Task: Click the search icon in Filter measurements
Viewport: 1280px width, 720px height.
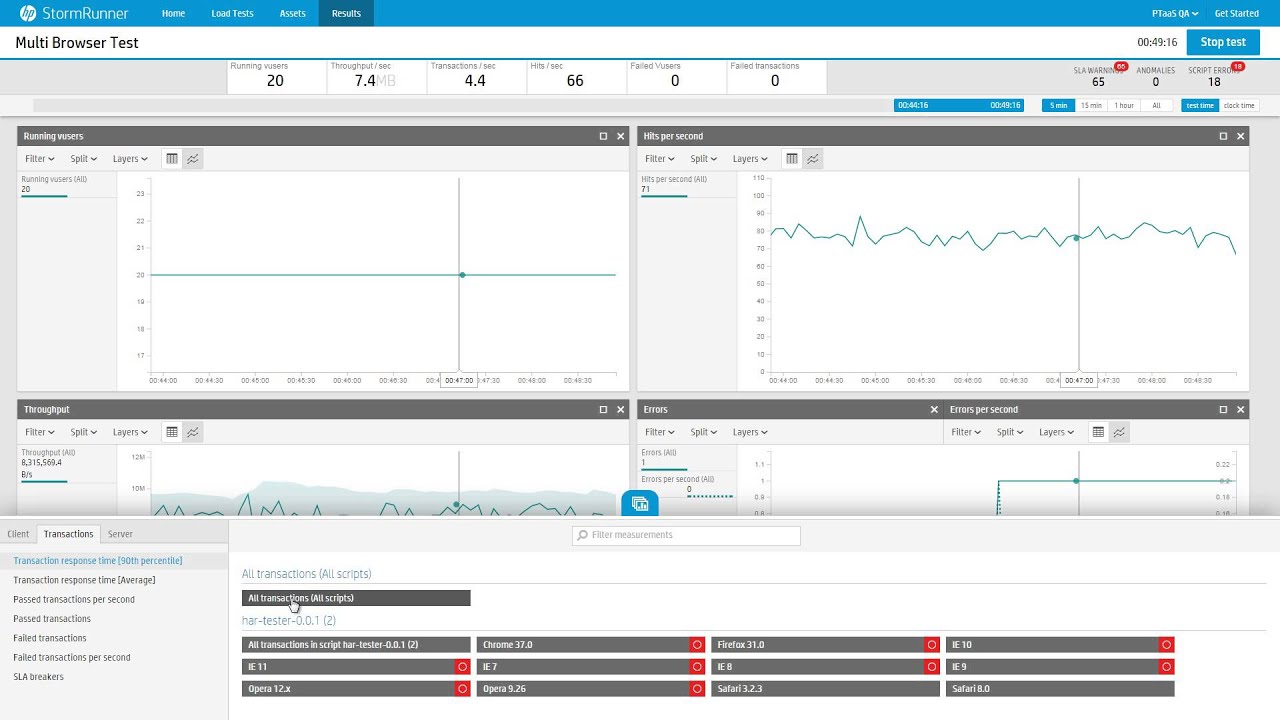Action: tap(582, 535)
